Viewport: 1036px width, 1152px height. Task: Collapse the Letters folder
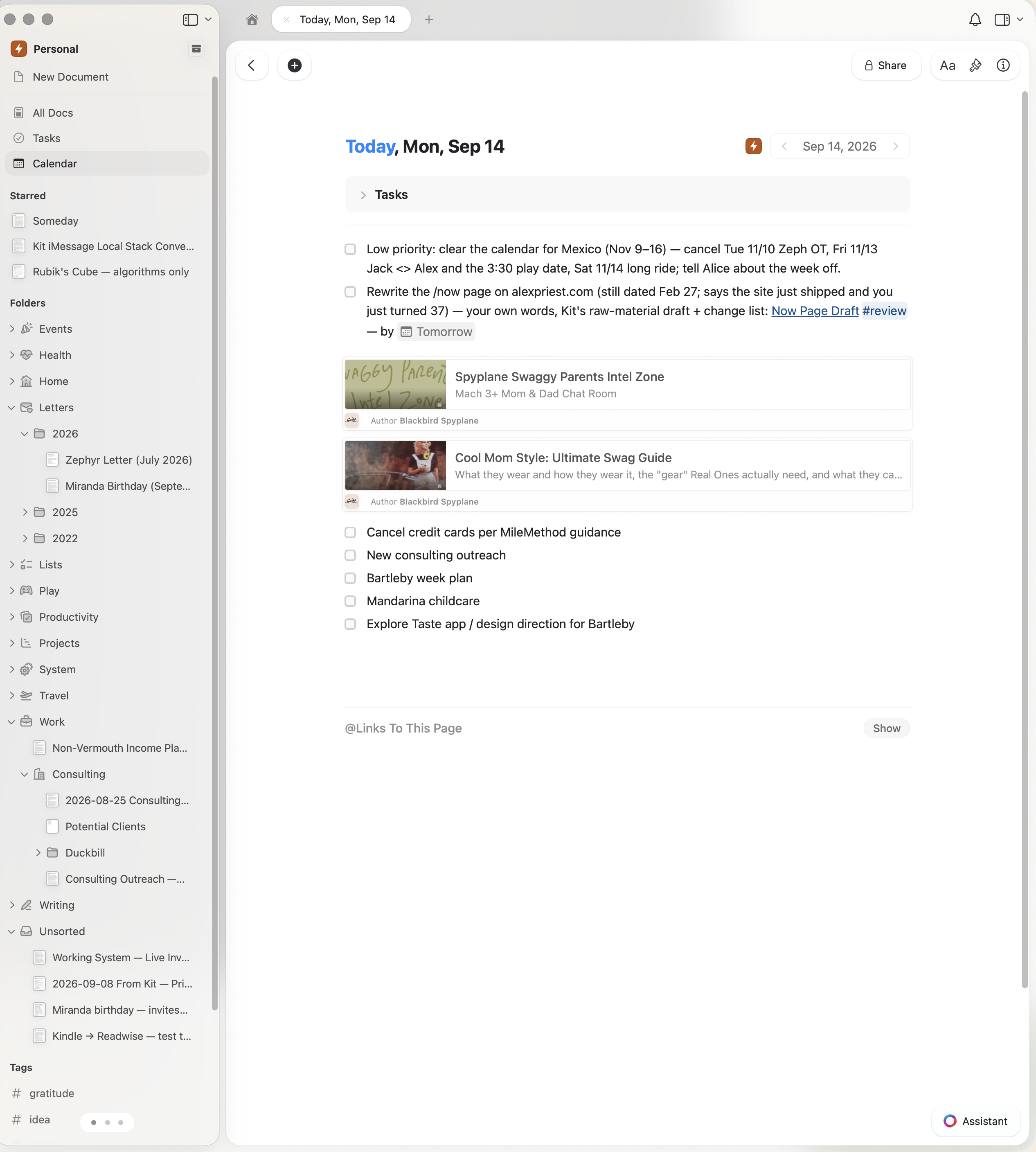(x=12, y=408)
